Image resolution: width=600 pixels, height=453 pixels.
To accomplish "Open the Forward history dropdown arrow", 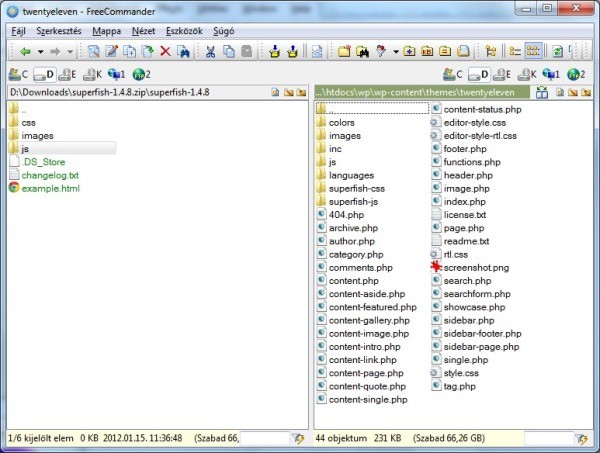I will 70,51.
